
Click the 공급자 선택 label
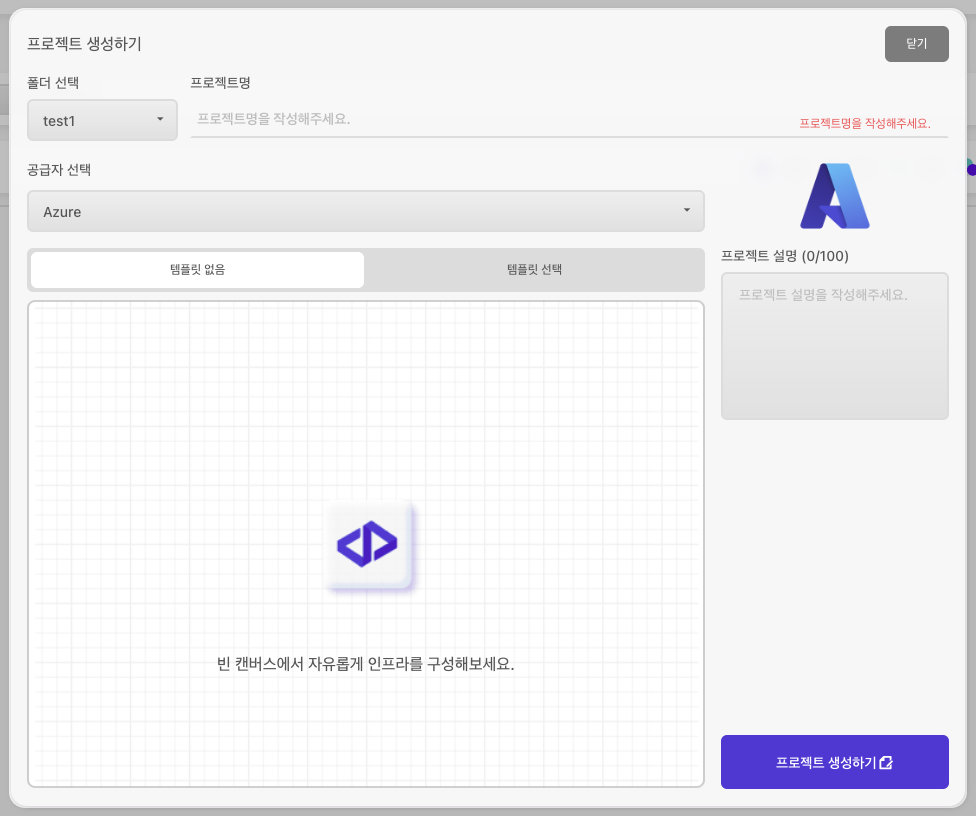(59, 170)
